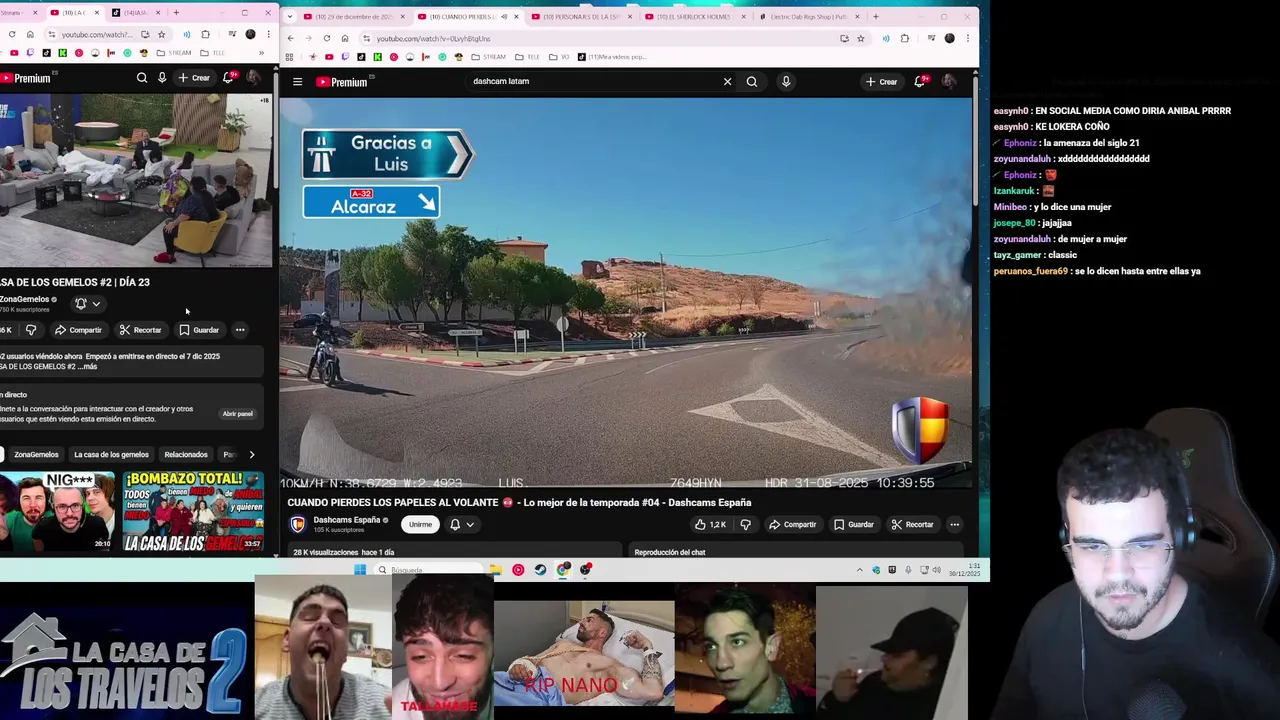Open tab search chevron in right browser
This screenshot has width=1280, height=720.
click(x=290, y=16)
